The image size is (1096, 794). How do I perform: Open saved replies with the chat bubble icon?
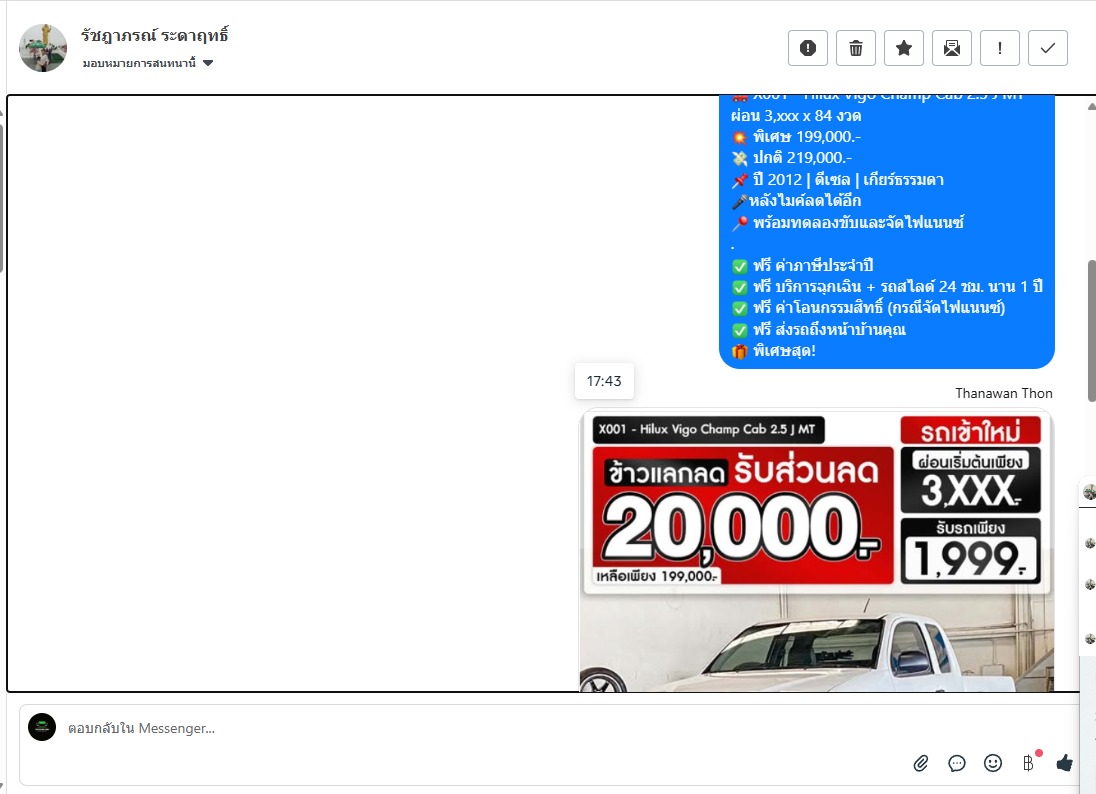(x=957, y=763)
